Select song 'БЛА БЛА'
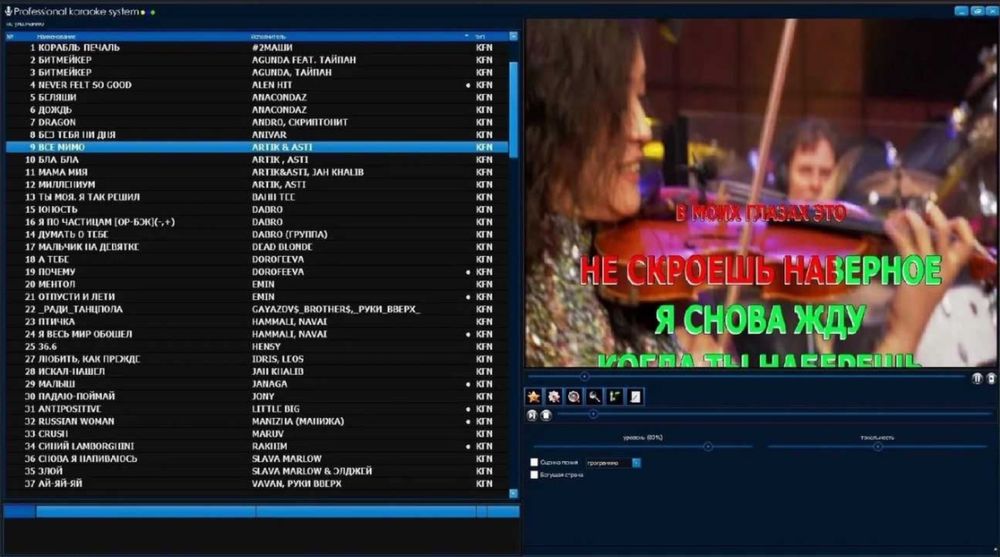The width and height of the screenshot is (1000, 557). click(x=59, y=160)
